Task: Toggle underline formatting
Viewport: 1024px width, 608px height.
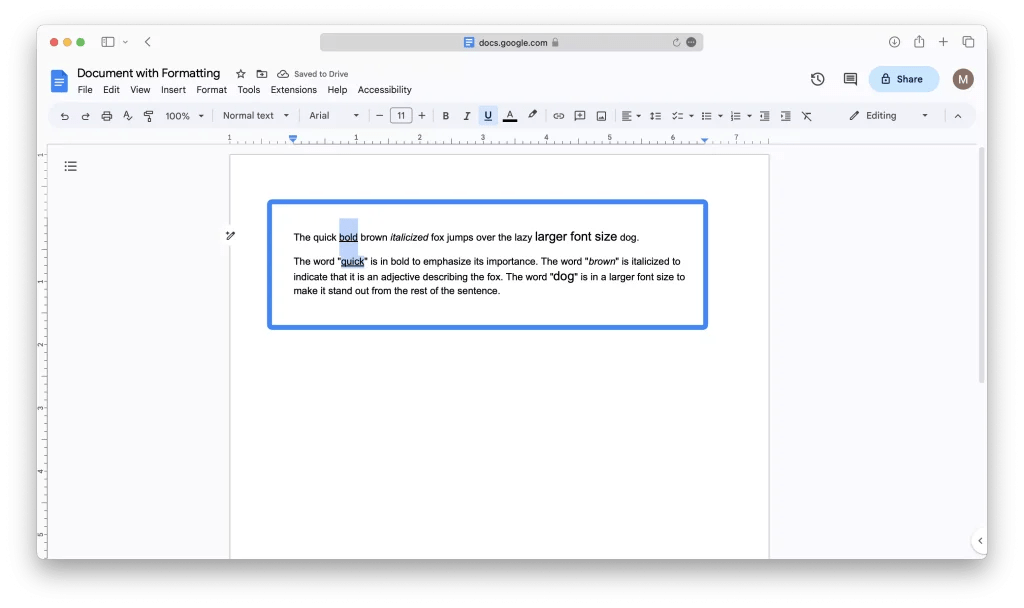Action: point(488,115)
